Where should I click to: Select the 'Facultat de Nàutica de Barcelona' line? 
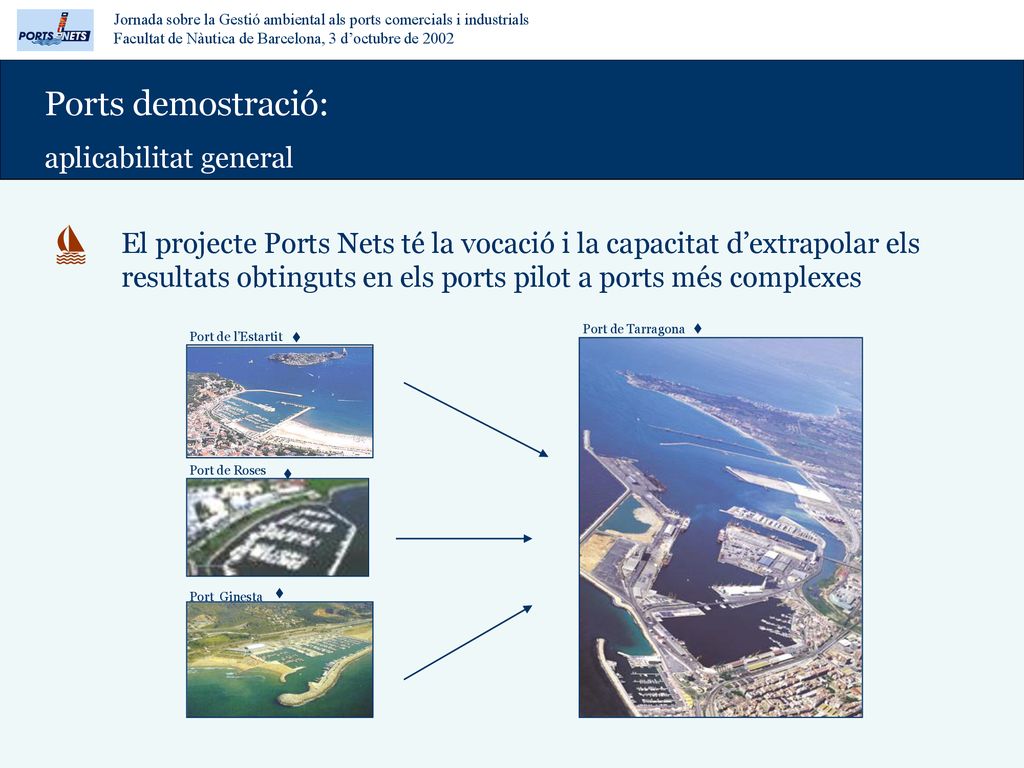(283, 39)
